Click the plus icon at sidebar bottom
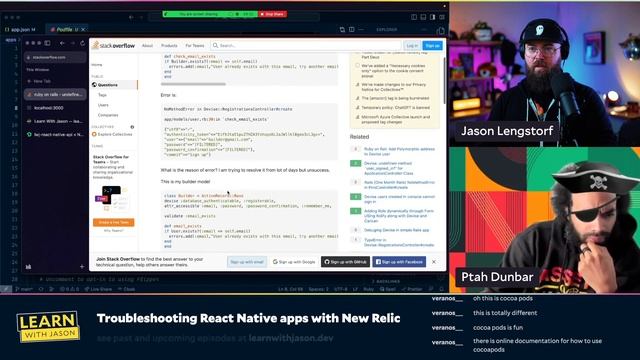 pyautogui.click(x=82, y=267)
